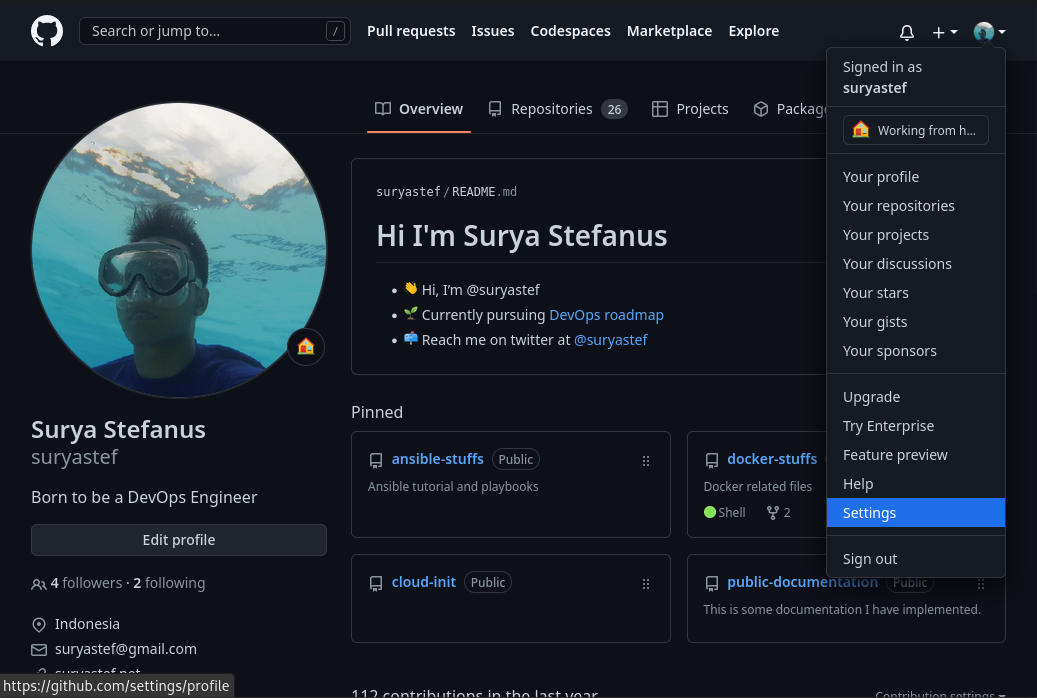Click the Public badge on ansible-stuffs
The height and width of the screenshot is (698, 1037).
[x=516, y=459]
